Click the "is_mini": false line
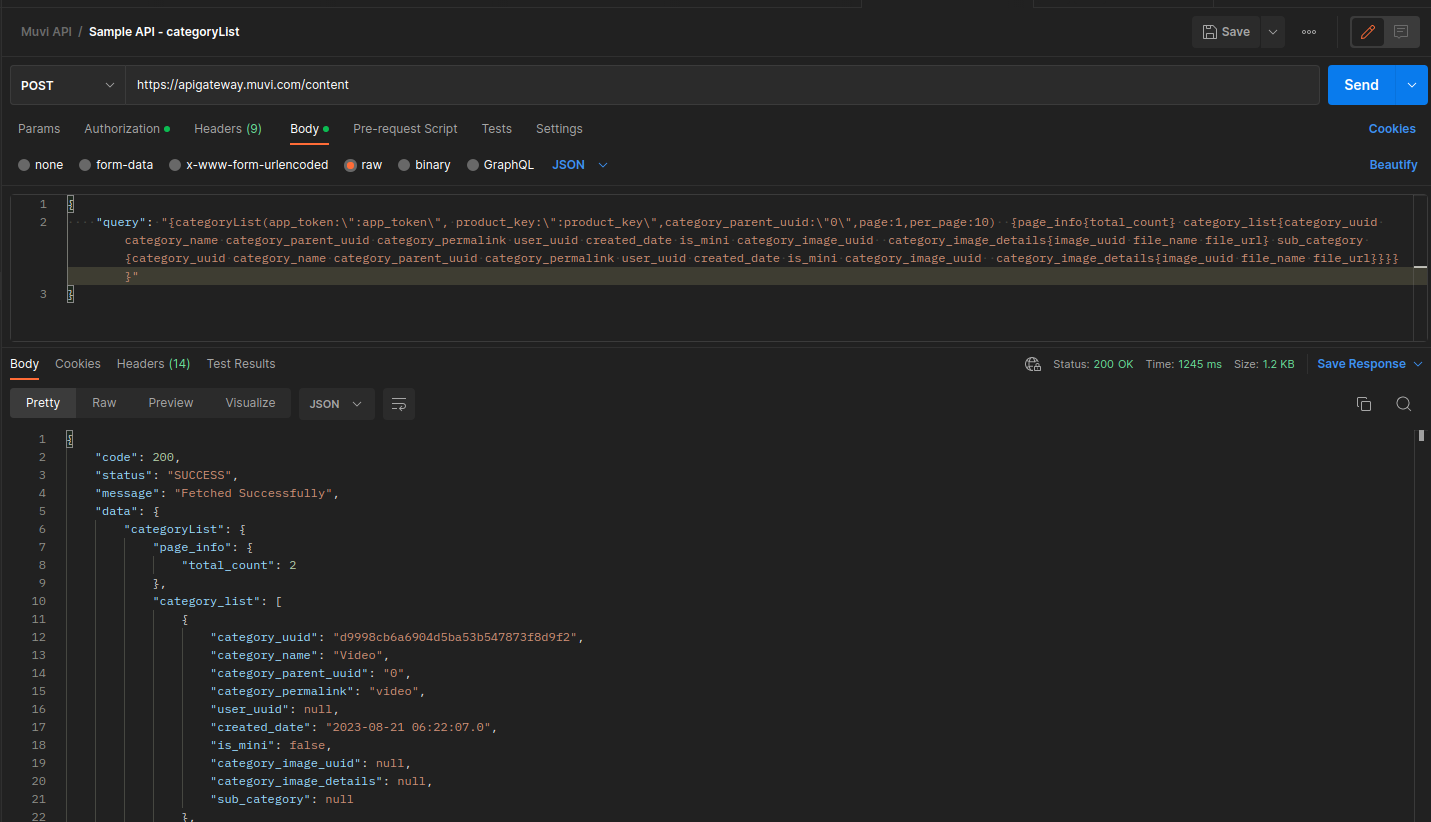The width and height of the screenshot is (1431, 822). pyautogui.click(x=271, y=745)
